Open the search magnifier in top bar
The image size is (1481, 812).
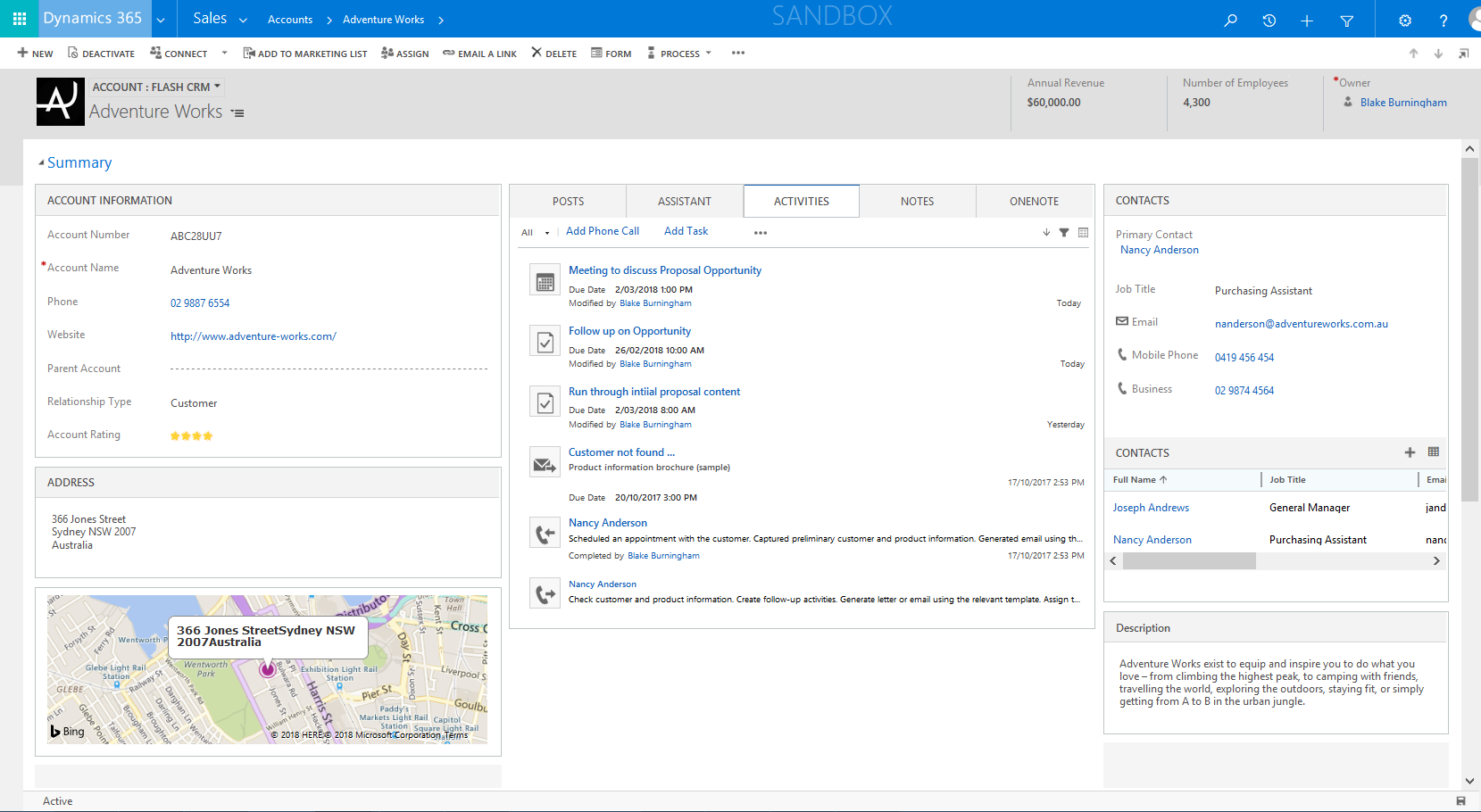point(1230,20)
